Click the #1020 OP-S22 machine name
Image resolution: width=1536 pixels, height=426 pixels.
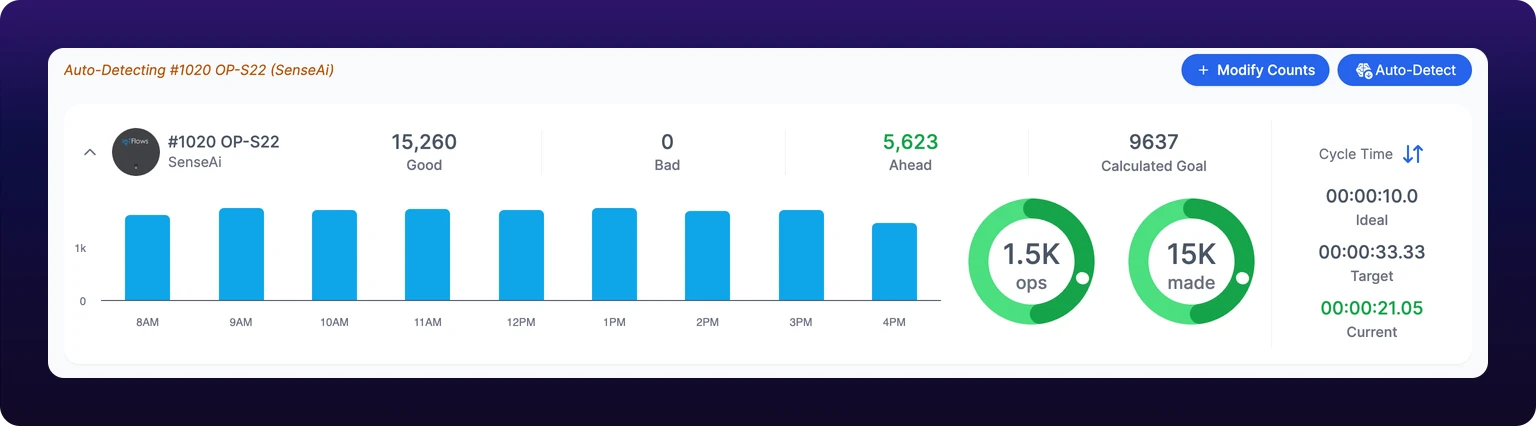223,142
